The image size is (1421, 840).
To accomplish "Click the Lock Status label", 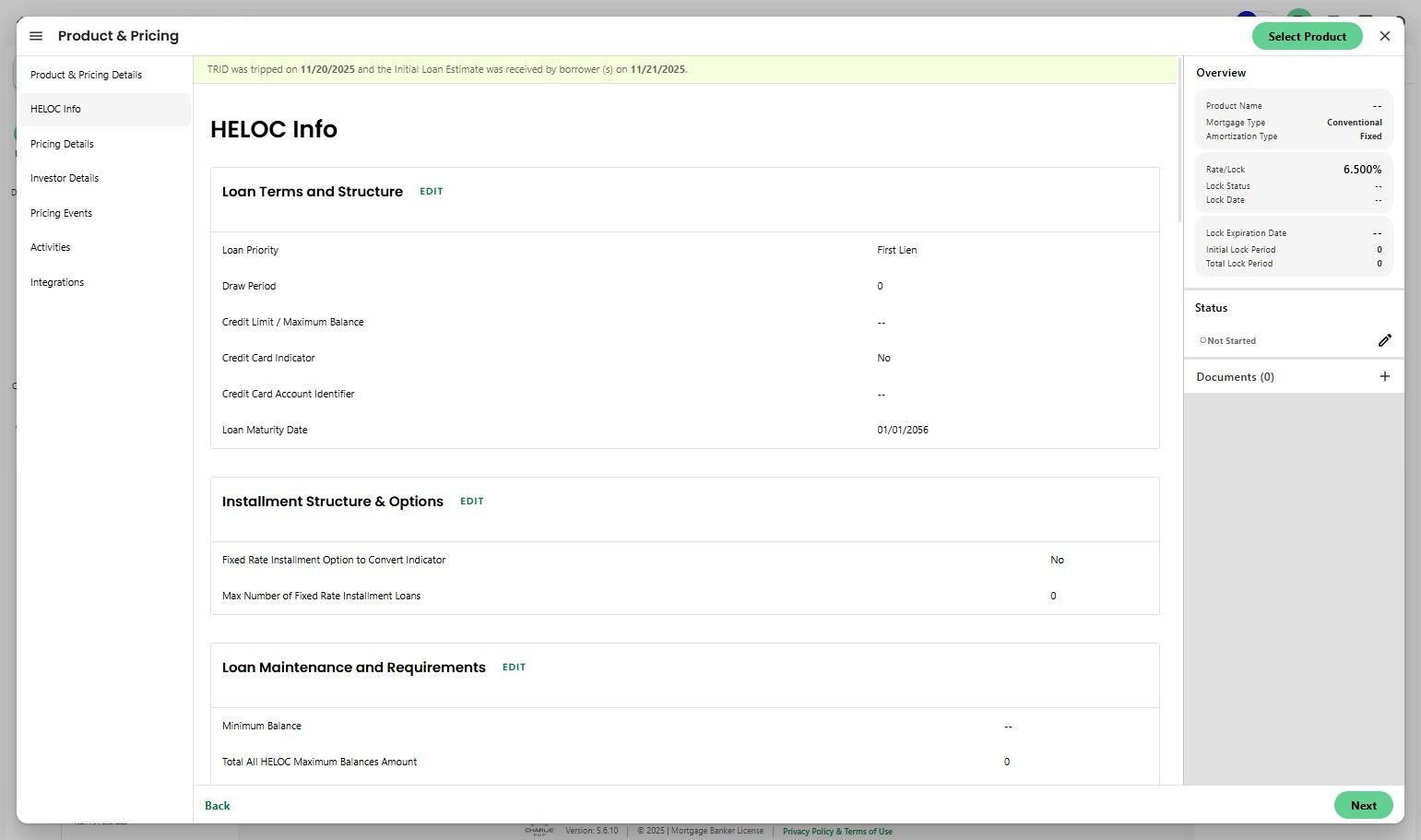I will pos(1227,186).
